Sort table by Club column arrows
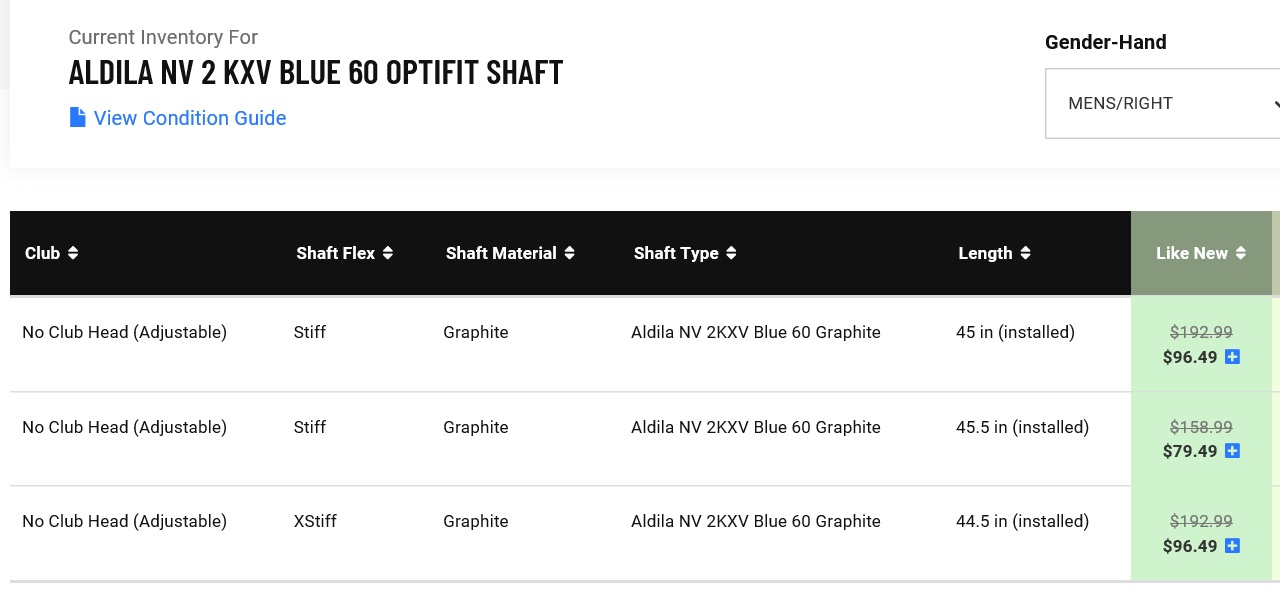The height and width of the screenshot is (600, 1280). tap(73, 253)
